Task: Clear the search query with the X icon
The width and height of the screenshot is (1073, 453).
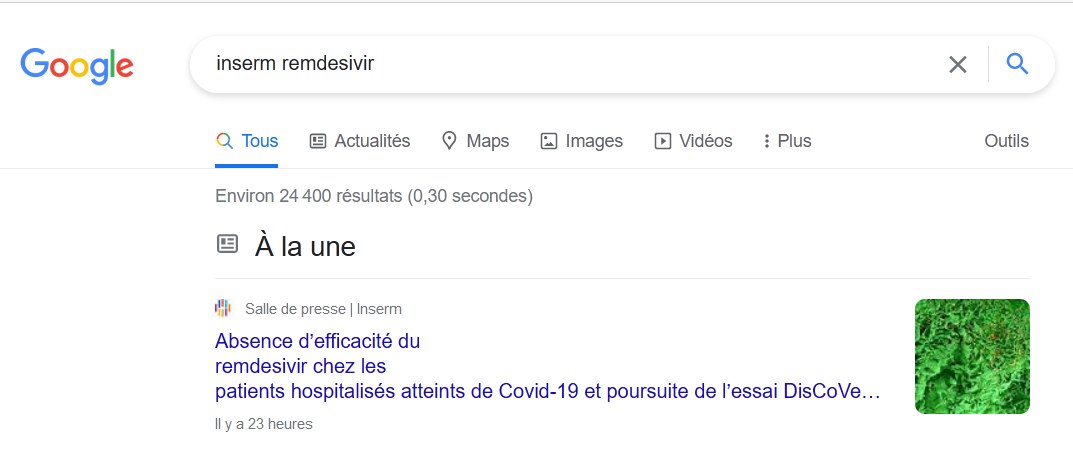Action: click(957, 64)
